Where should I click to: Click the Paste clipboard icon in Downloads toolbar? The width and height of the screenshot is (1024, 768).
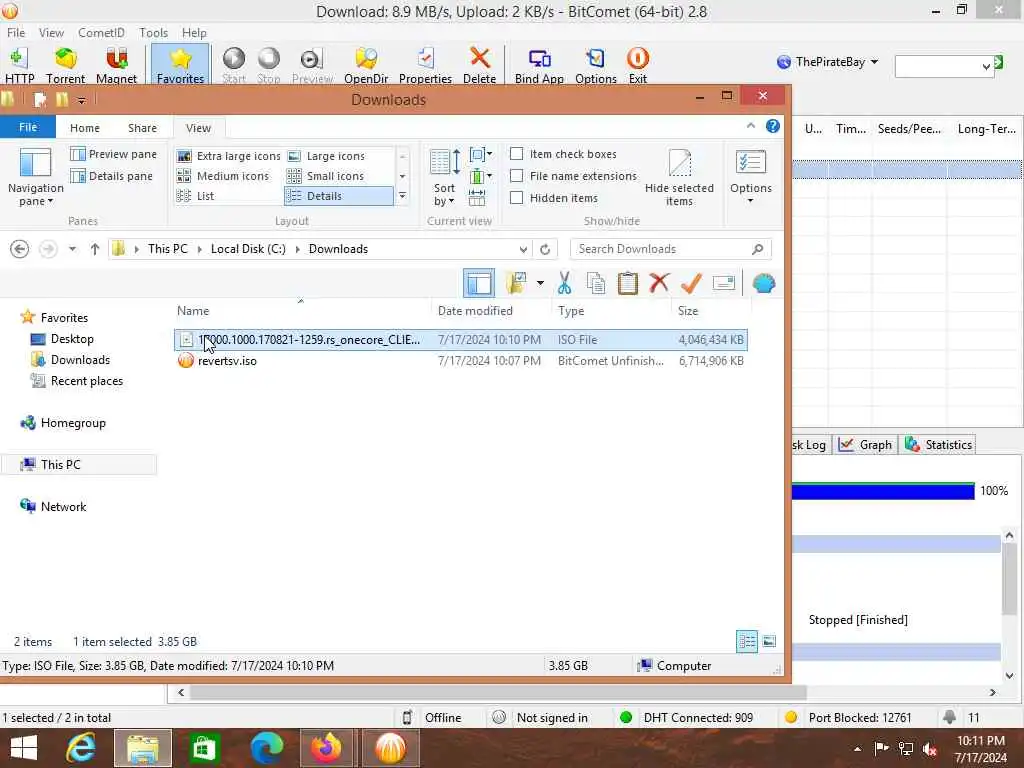pyautogui.click(x=628, y=283)
